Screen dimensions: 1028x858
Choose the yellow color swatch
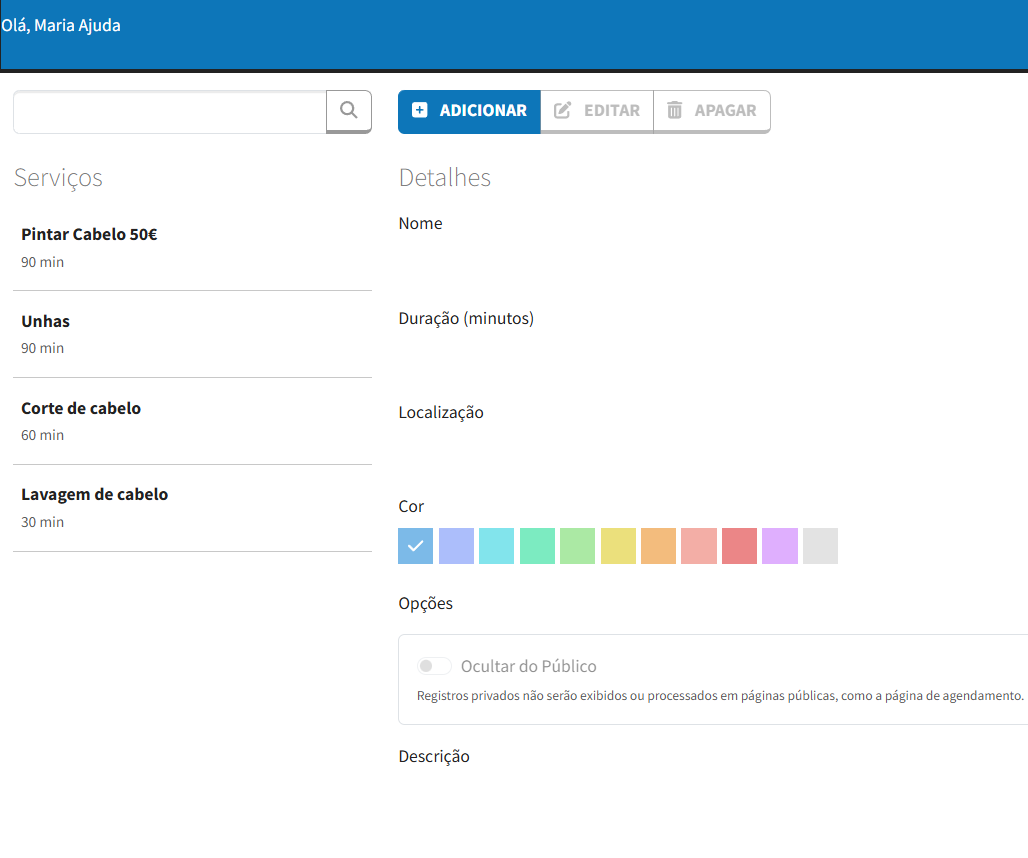click(x=618, y=546)
